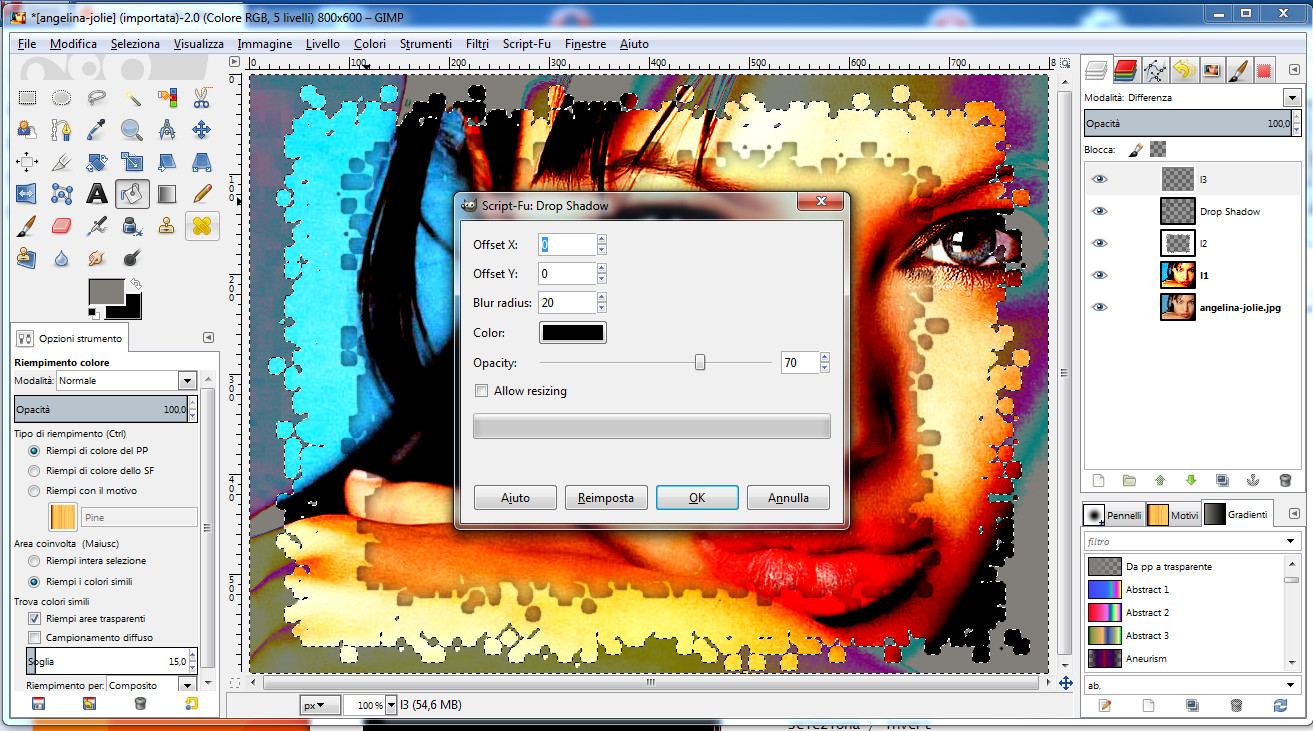Click the Annulla button

(788, 497)
